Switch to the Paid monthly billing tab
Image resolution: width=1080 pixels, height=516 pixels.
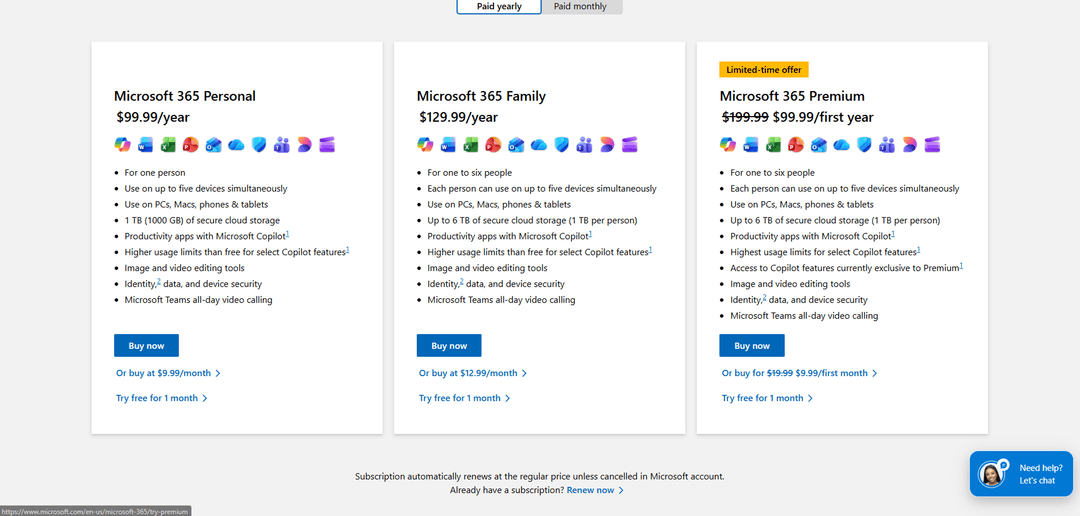[x=581, y=6]
